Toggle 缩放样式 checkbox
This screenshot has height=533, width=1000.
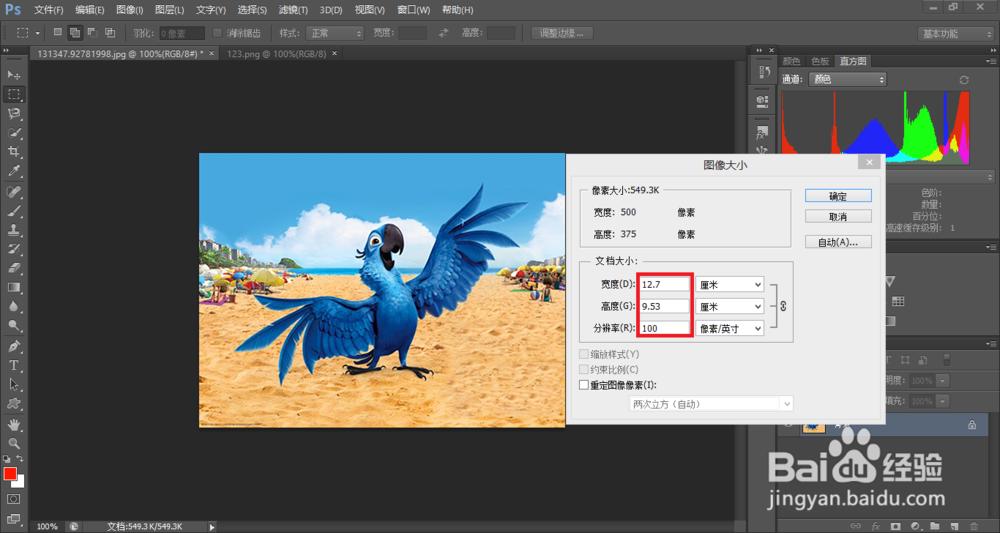click(584, 354)
